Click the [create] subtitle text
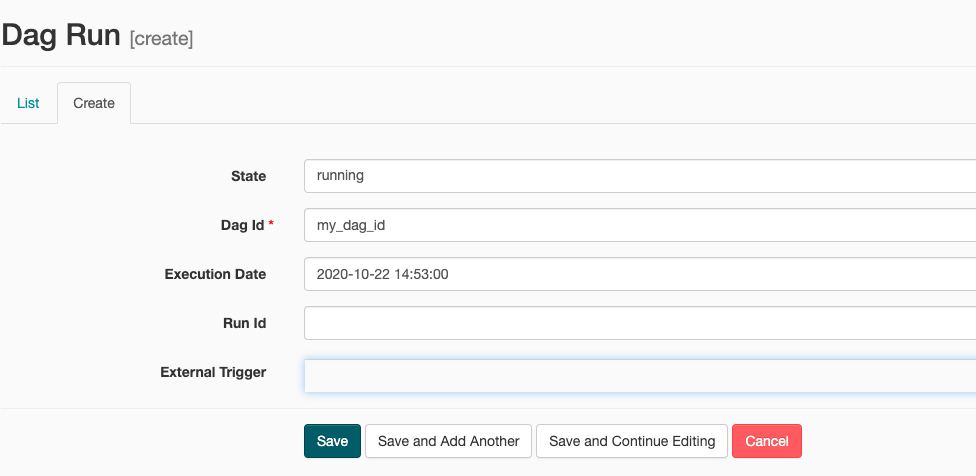 click(x=161, y=39)
